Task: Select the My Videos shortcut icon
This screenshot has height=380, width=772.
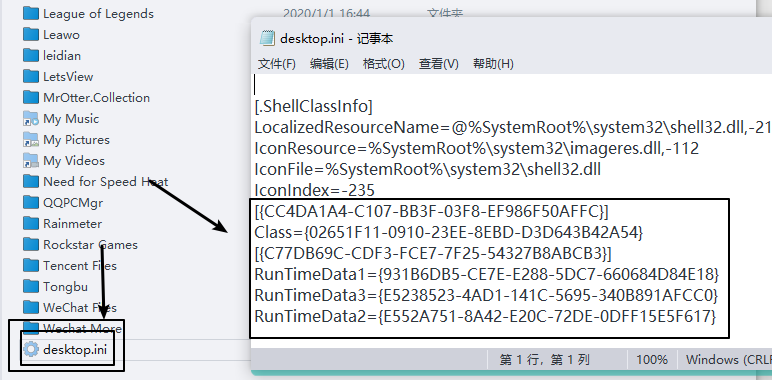Action: [x=31, y=160]
